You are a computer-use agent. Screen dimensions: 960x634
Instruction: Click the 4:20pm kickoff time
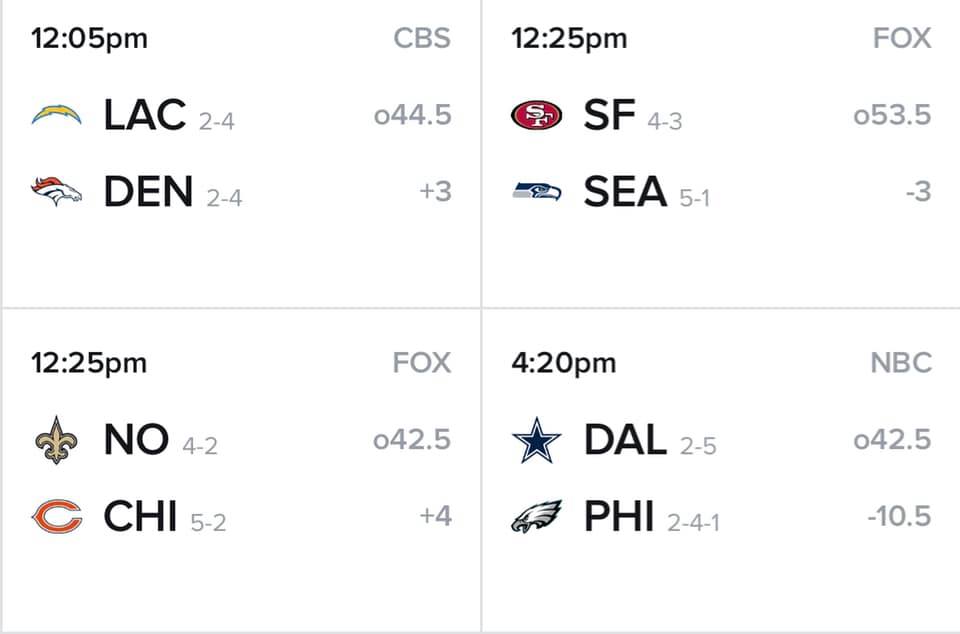click(x=563, y=363)
